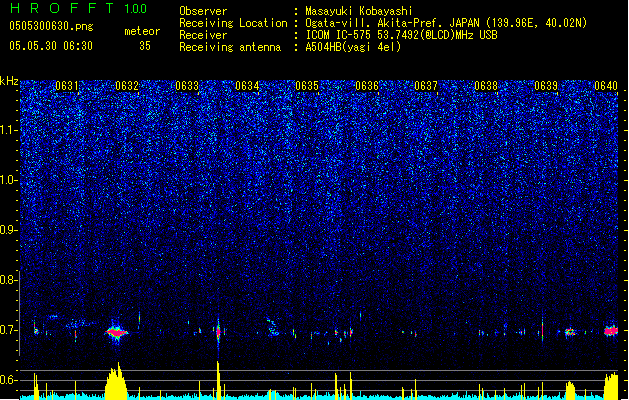Click the 1.0 frequency axis label
The image size is (629, 400).
tap(8, 180)
